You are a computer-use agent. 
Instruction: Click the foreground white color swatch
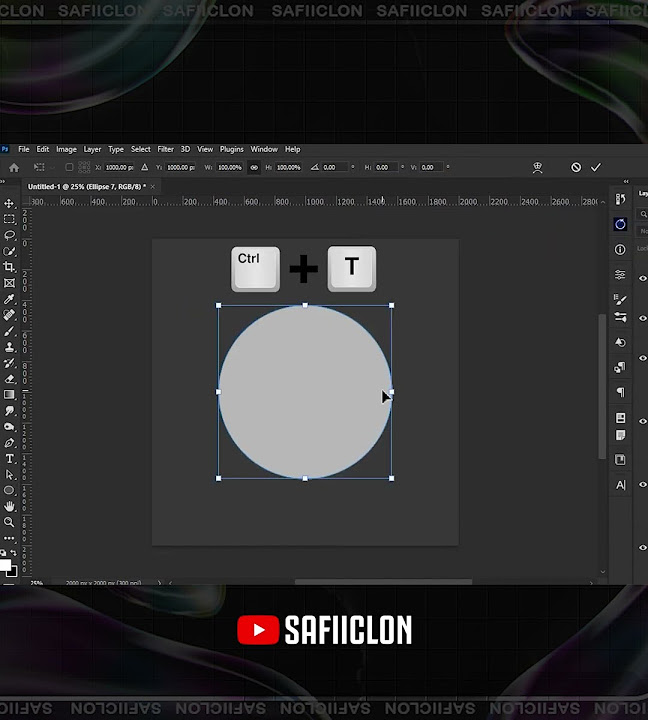[x=5, y=565]
